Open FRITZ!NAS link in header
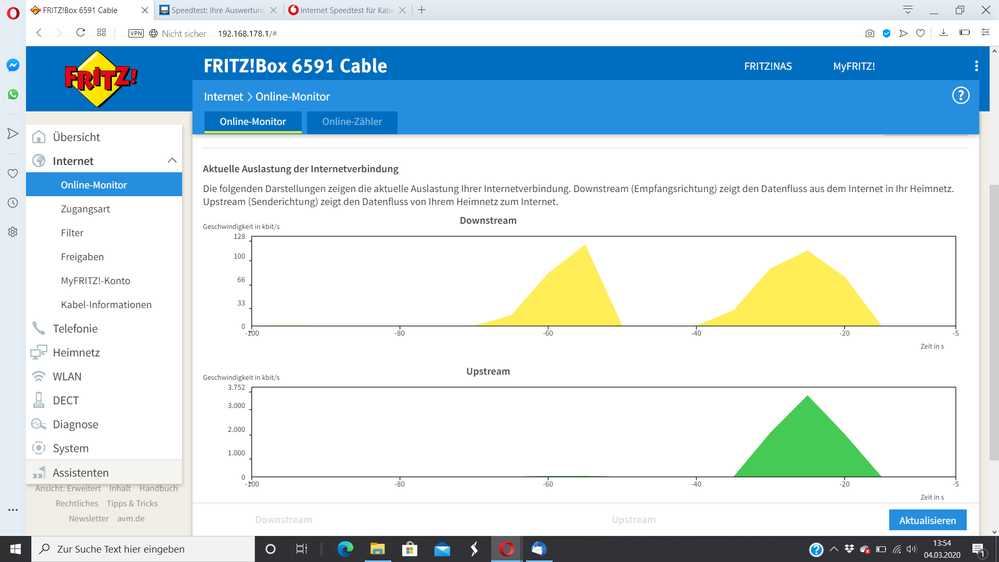The height and width of the screenshot is (562, 999). 768,66
